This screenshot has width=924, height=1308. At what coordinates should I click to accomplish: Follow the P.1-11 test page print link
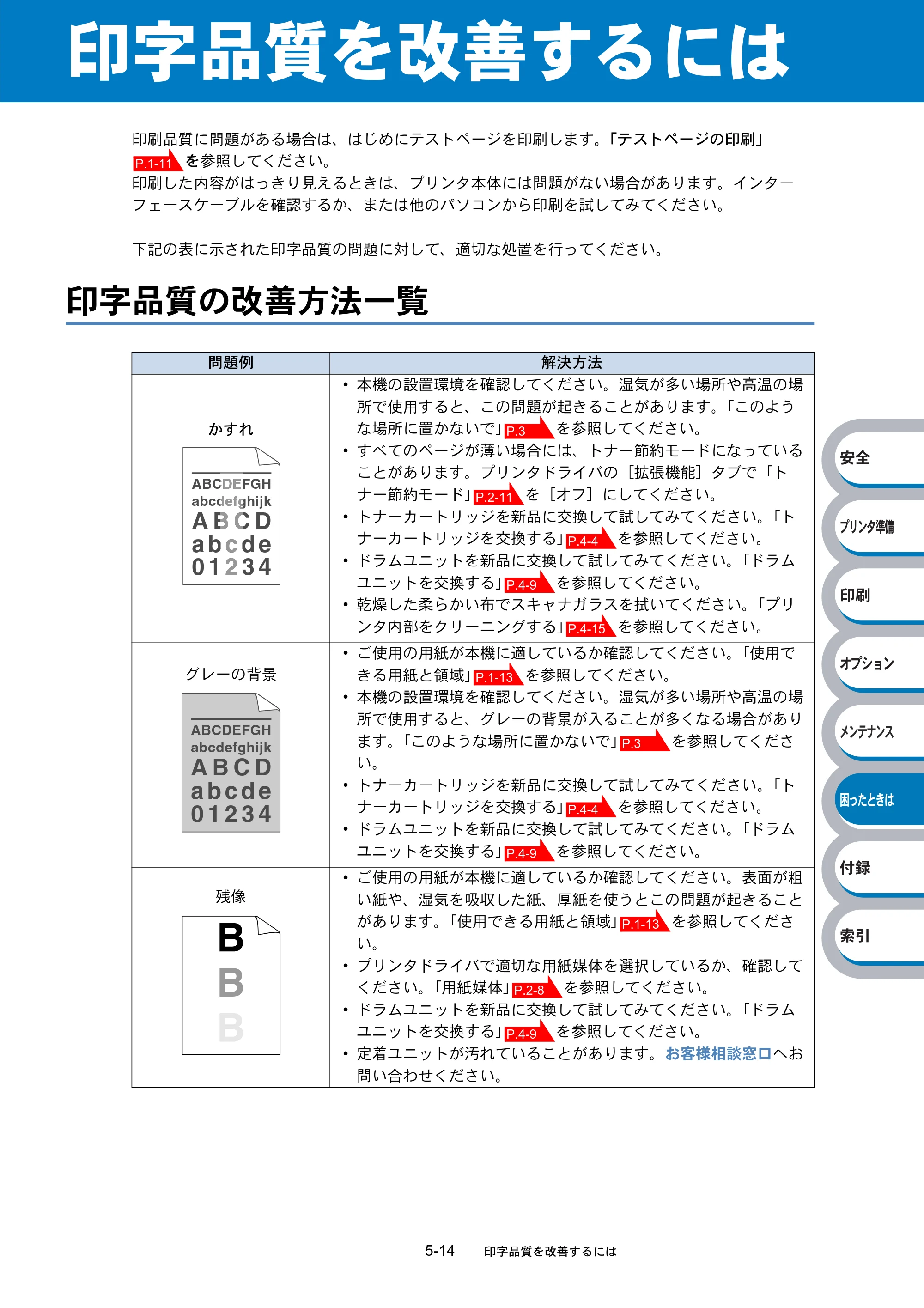157,162
